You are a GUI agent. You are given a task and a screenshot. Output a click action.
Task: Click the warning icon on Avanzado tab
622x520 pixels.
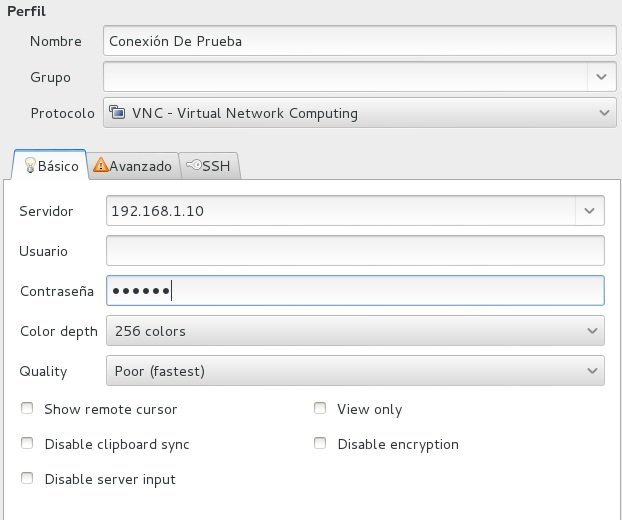100,166
